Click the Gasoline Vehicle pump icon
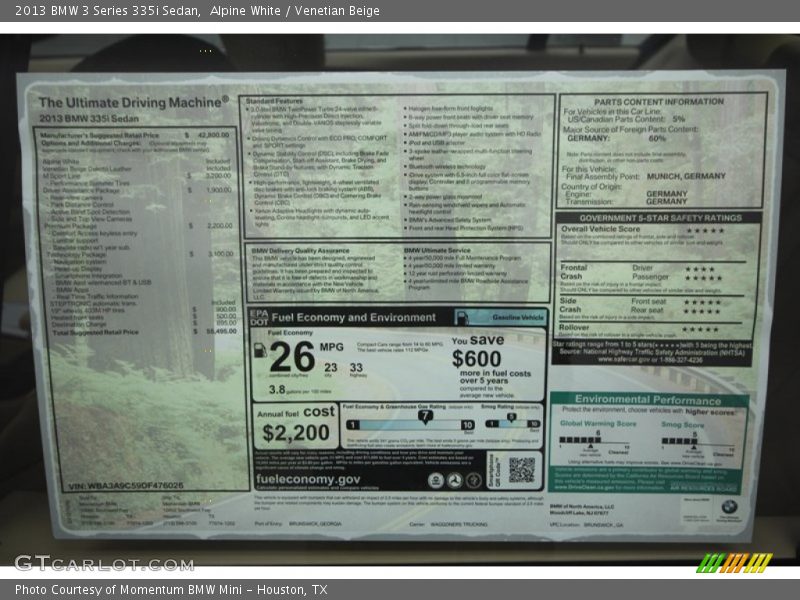 click(x=460, y=317)
